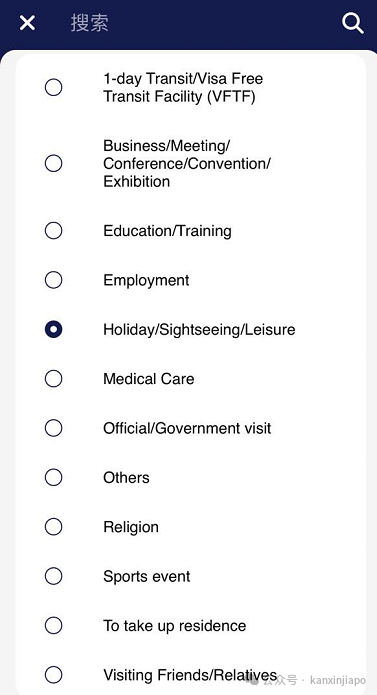
Task: Select the Visiting Friends/Relatives radio button
Action: (x=54, y=675)
